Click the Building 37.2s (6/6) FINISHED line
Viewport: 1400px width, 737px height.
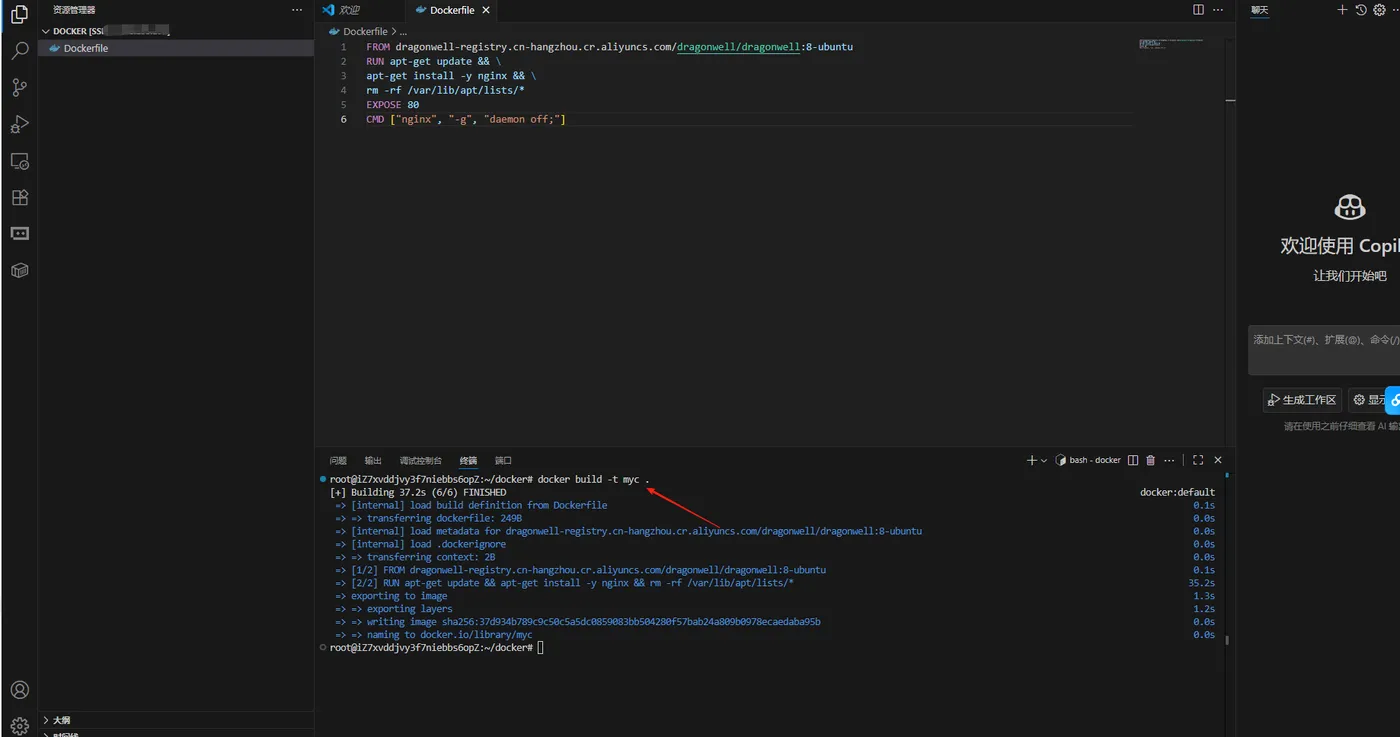click(x=418, y=492)
